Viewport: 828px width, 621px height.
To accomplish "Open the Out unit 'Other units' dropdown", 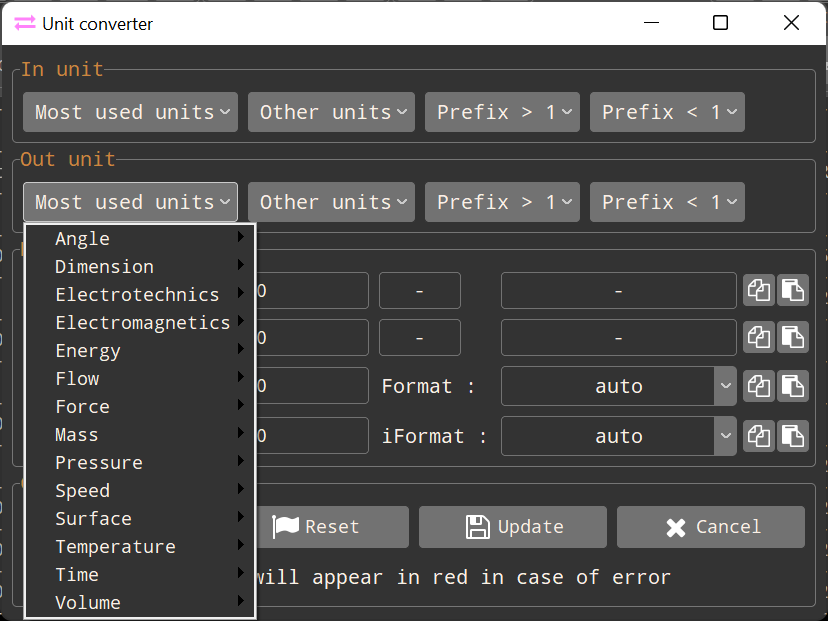I will point(331,202).
